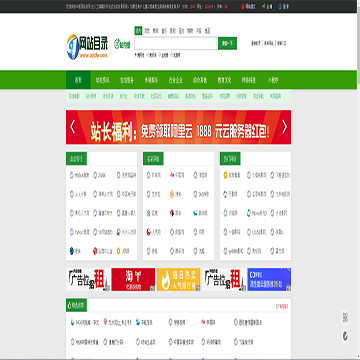Select the checked radio option under the search box
Screen dimensions: 360x360
click(136, 55)
